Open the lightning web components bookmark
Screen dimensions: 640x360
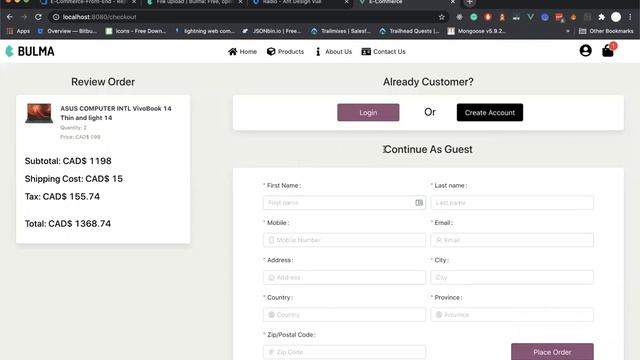[205, 31]
